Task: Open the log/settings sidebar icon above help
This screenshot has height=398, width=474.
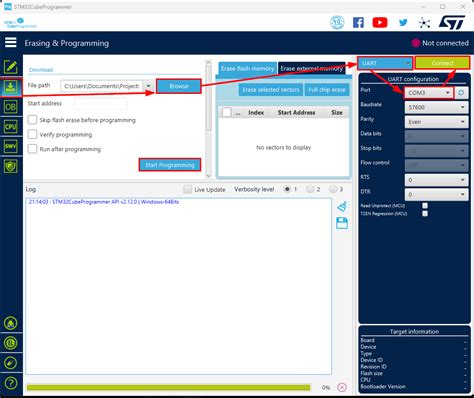Action: click(x=11, y=363)
